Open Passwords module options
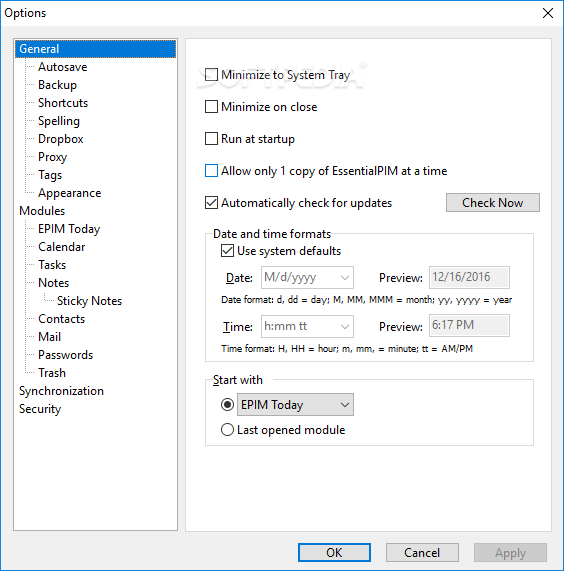The height and width of the screenshot is (571, 564). (x=66, y=355)
